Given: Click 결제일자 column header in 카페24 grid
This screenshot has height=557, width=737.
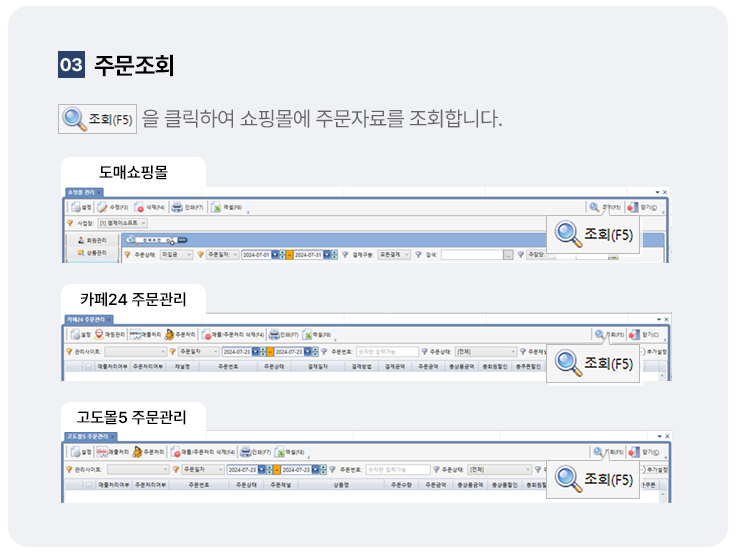Looking at the screenshot, I should click(x=318, y=367).
